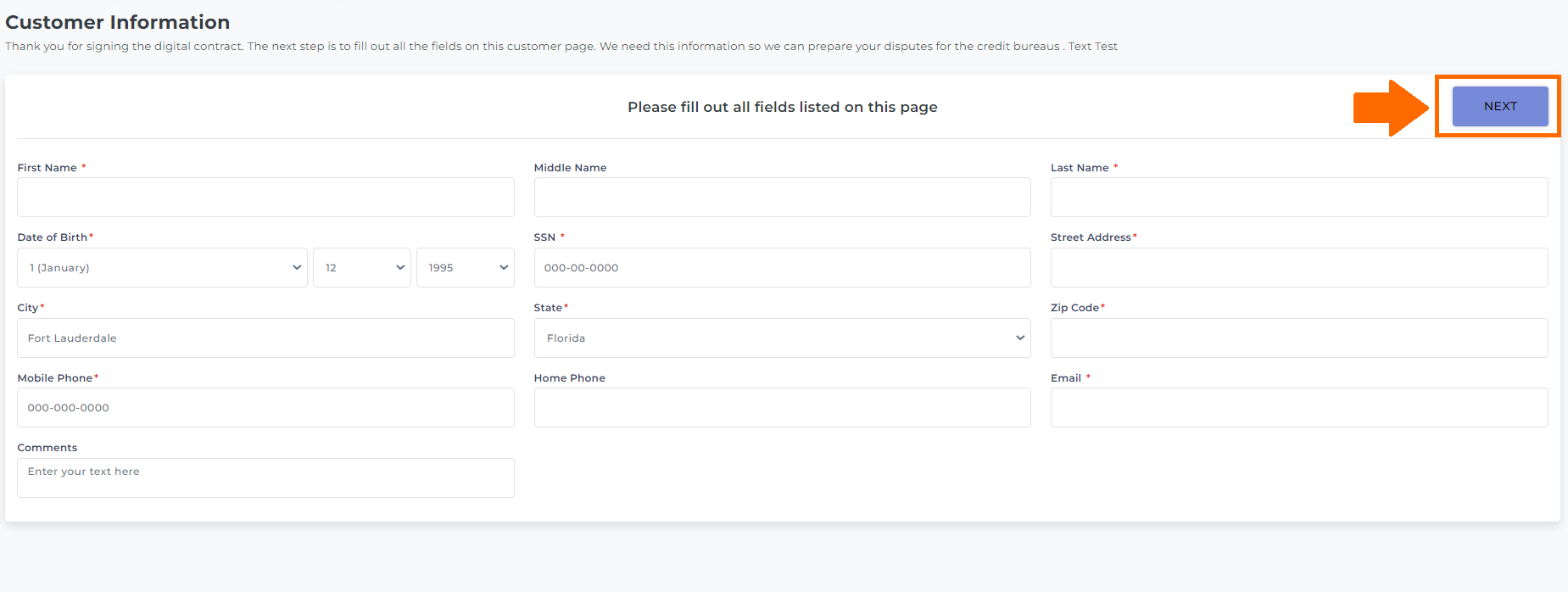Click the 'Thank you for signing' instruction paragraph
The image size is (1568, 592).
coord(561,47)
